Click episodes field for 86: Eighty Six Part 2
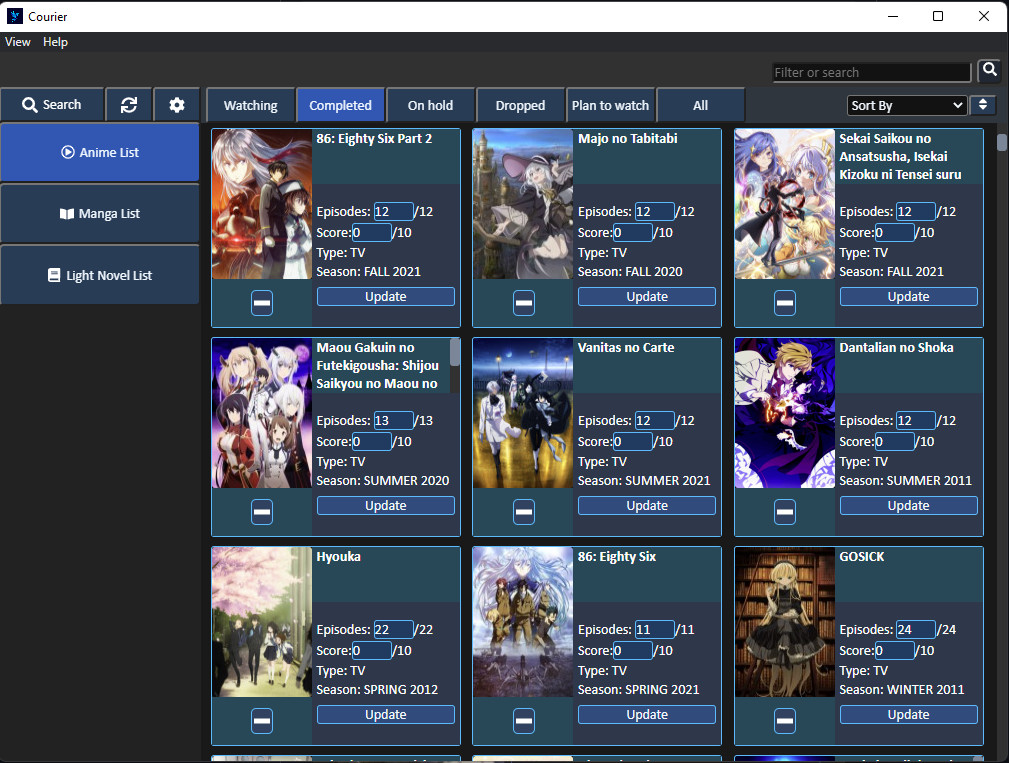The image size is (1009, 763). pyautogui.click(x=393, y=212)
